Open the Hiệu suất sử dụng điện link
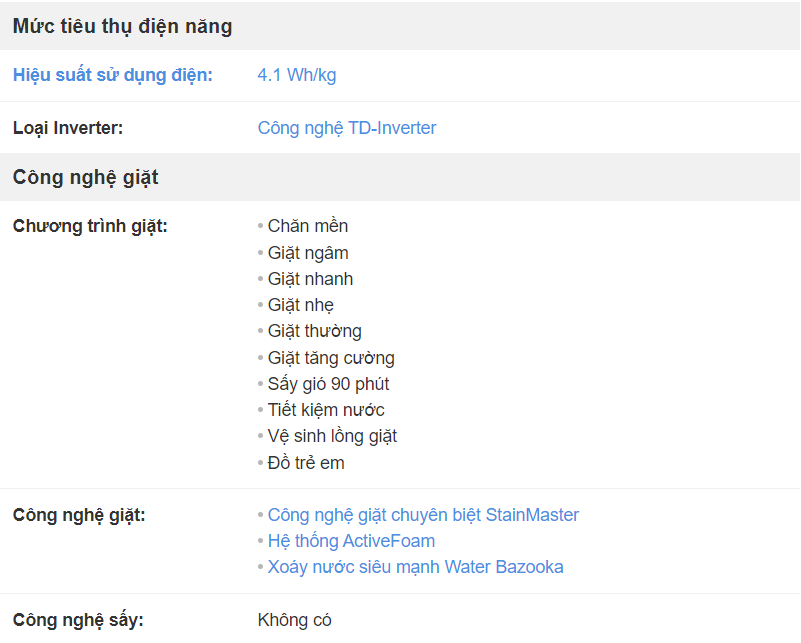This screenshot has width=801, height=643. coord(112,75)
